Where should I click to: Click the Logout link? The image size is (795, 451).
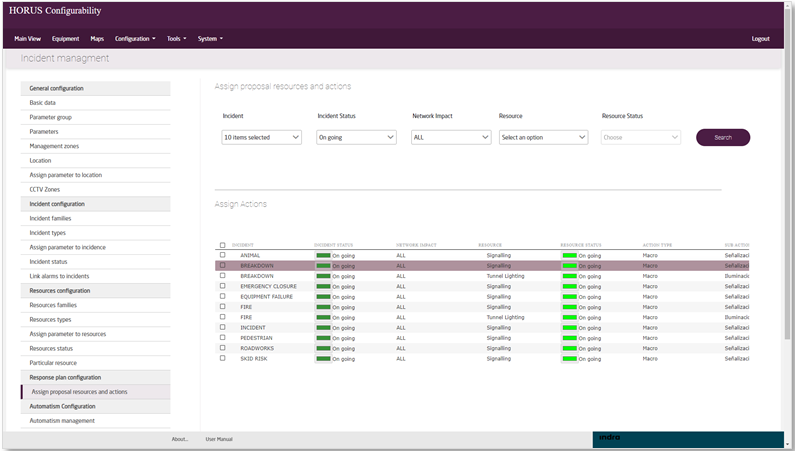point(760,39)
